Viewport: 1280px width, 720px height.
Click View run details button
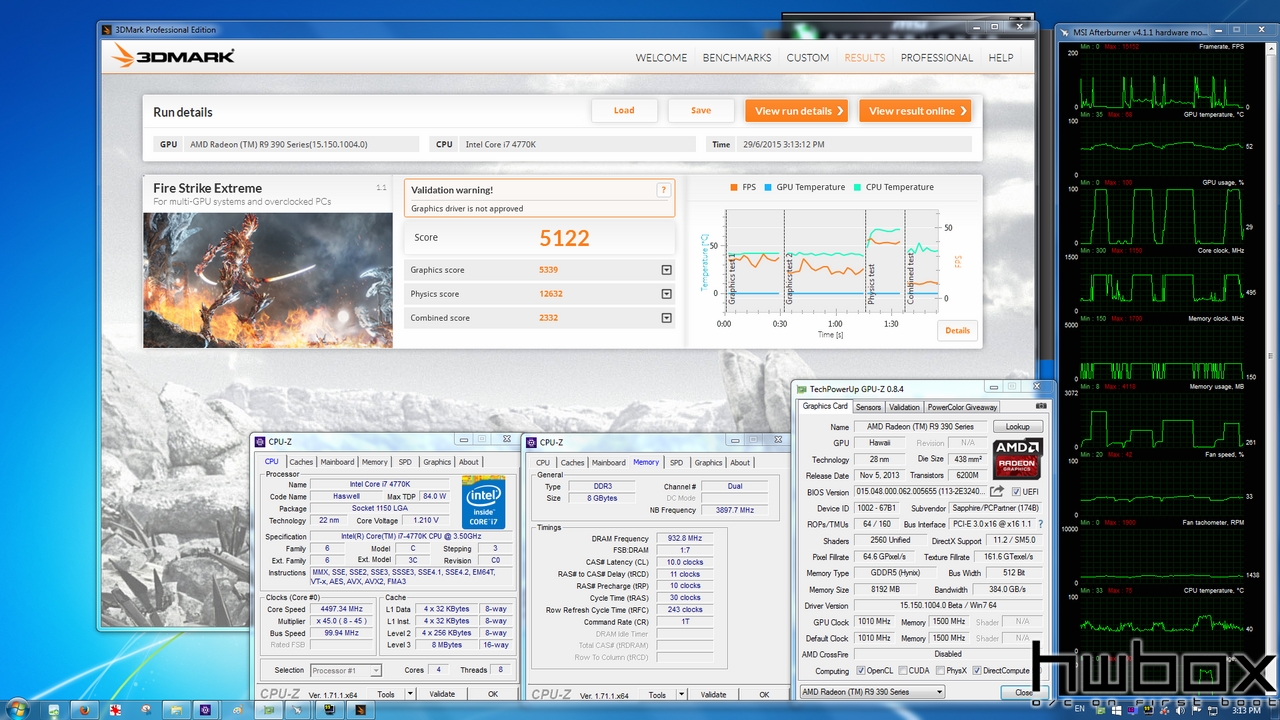(796, 111)
